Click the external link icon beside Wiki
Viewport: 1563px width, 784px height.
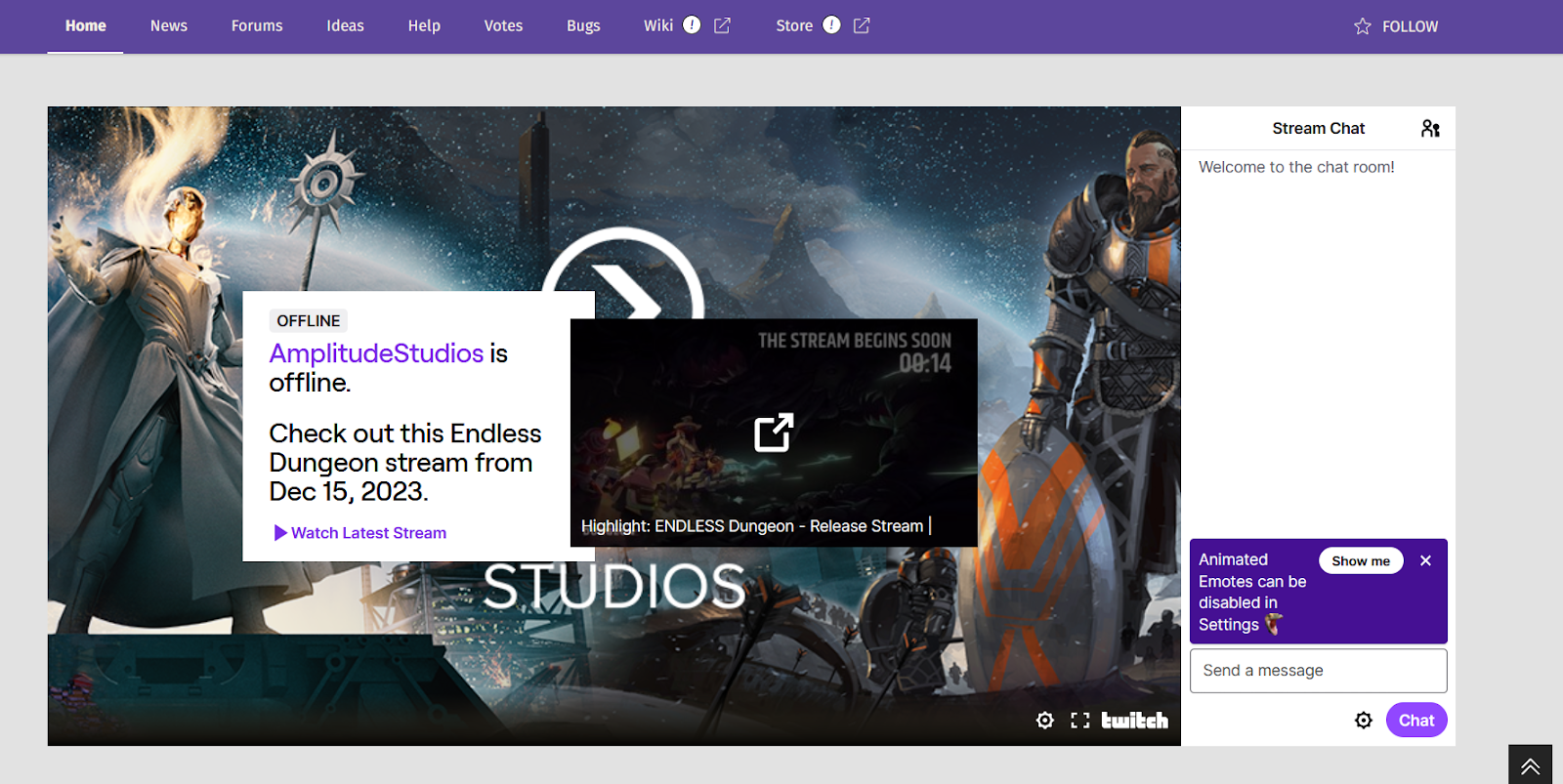click(x=722, y=25)
